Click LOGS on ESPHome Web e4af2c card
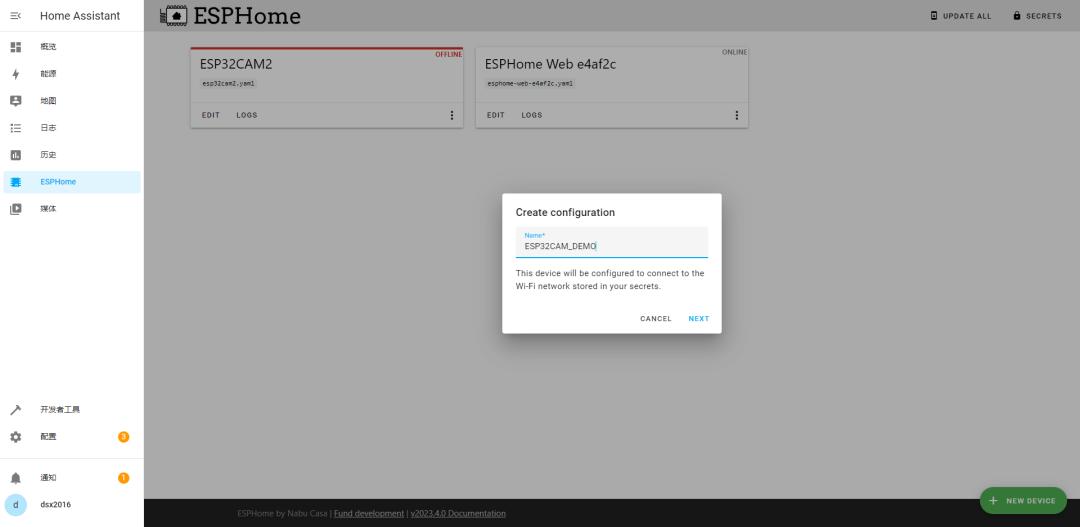The image size is (1080, 527). 532,115
